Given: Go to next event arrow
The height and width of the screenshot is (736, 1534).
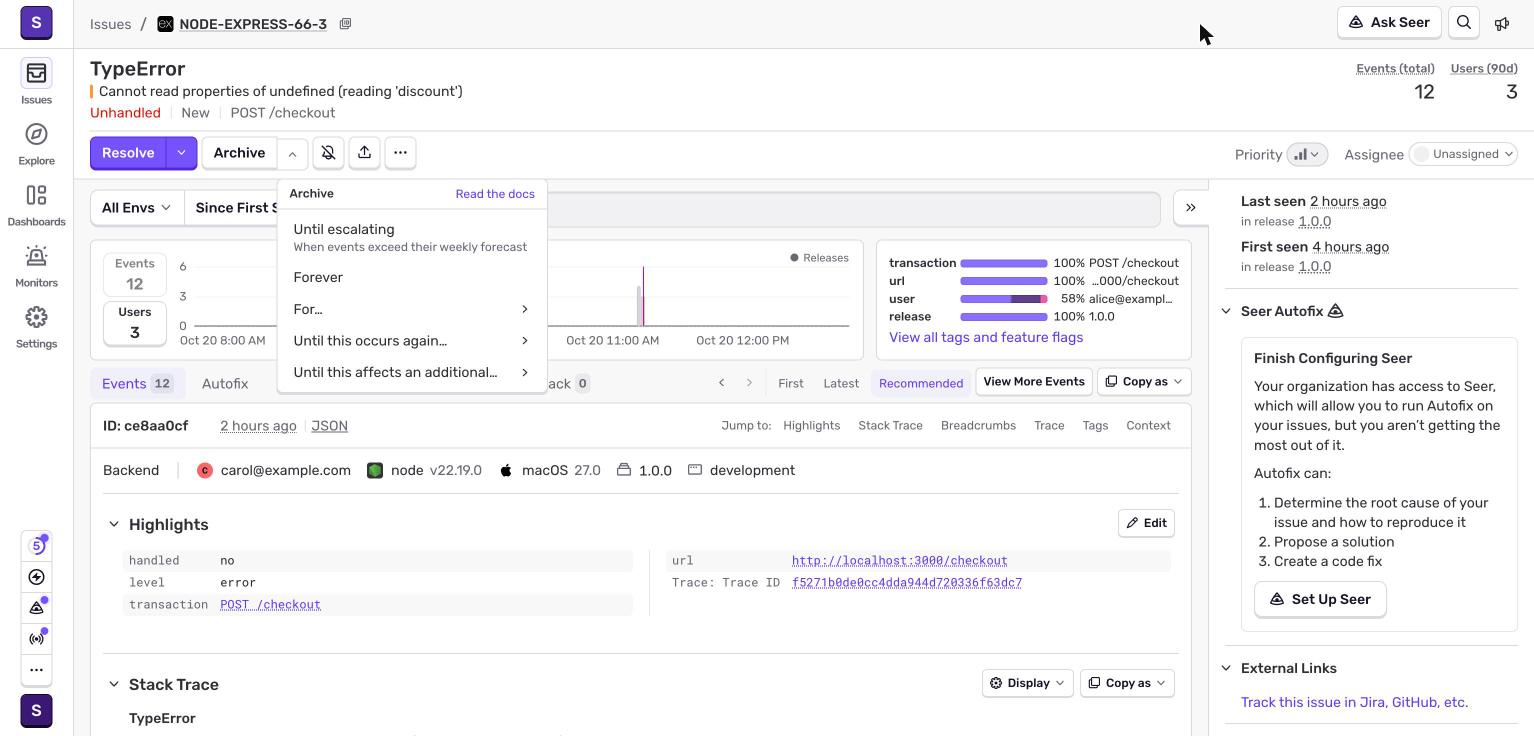Looking at the screenshot, I should click(749, 382).
